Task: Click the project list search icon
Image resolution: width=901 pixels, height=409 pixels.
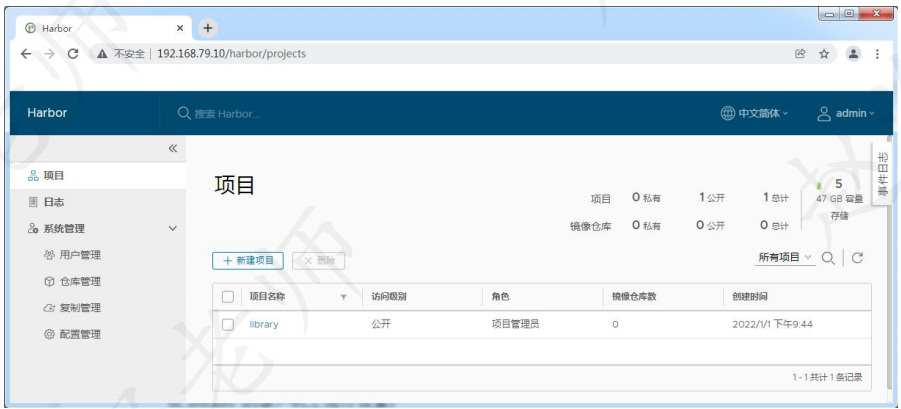Action: click(828, 258)
